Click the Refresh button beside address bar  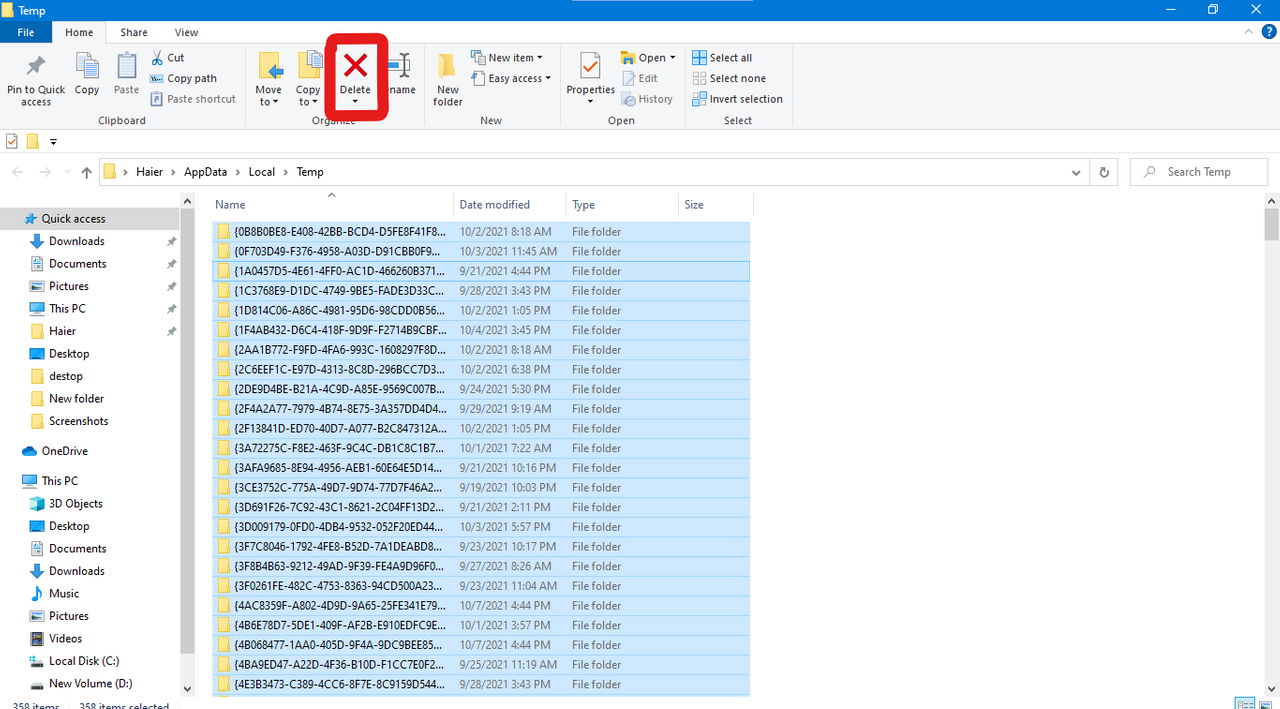(1104, 172)
